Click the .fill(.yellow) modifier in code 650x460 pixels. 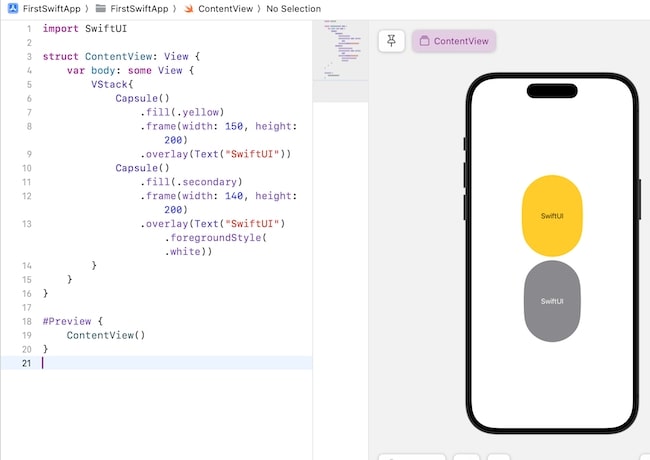click(182, 112)
